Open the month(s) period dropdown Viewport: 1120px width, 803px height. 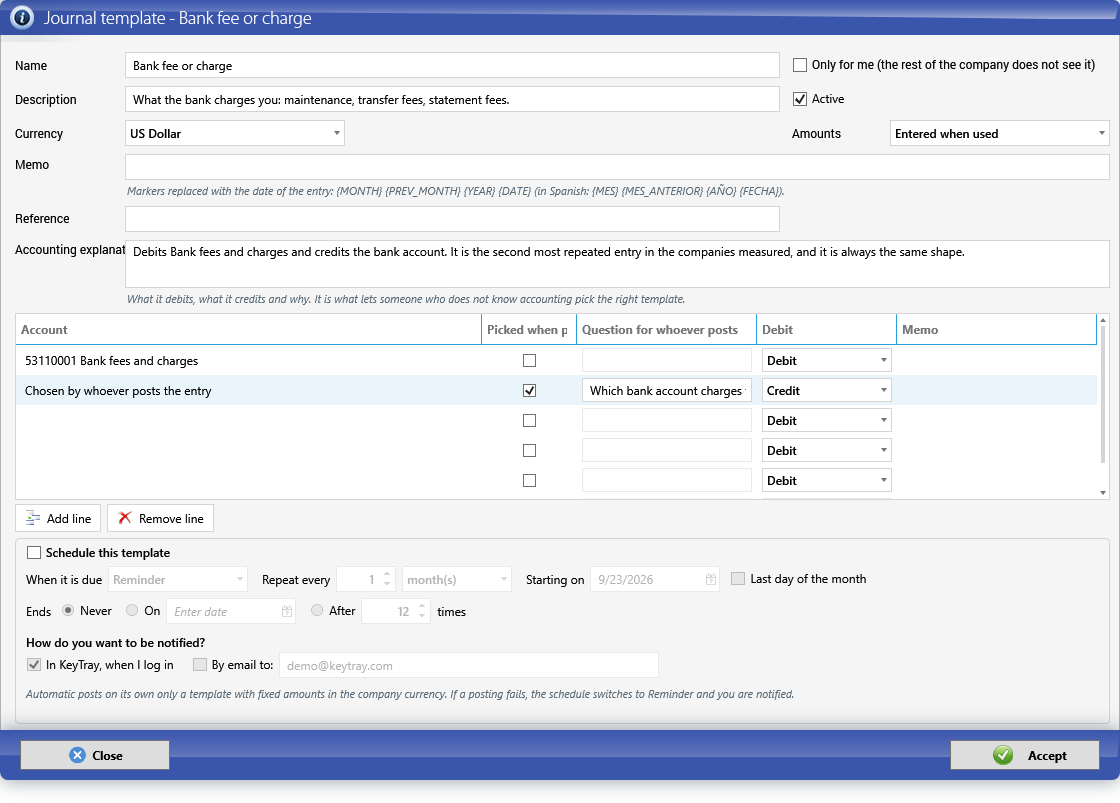[x=457, y=579]
